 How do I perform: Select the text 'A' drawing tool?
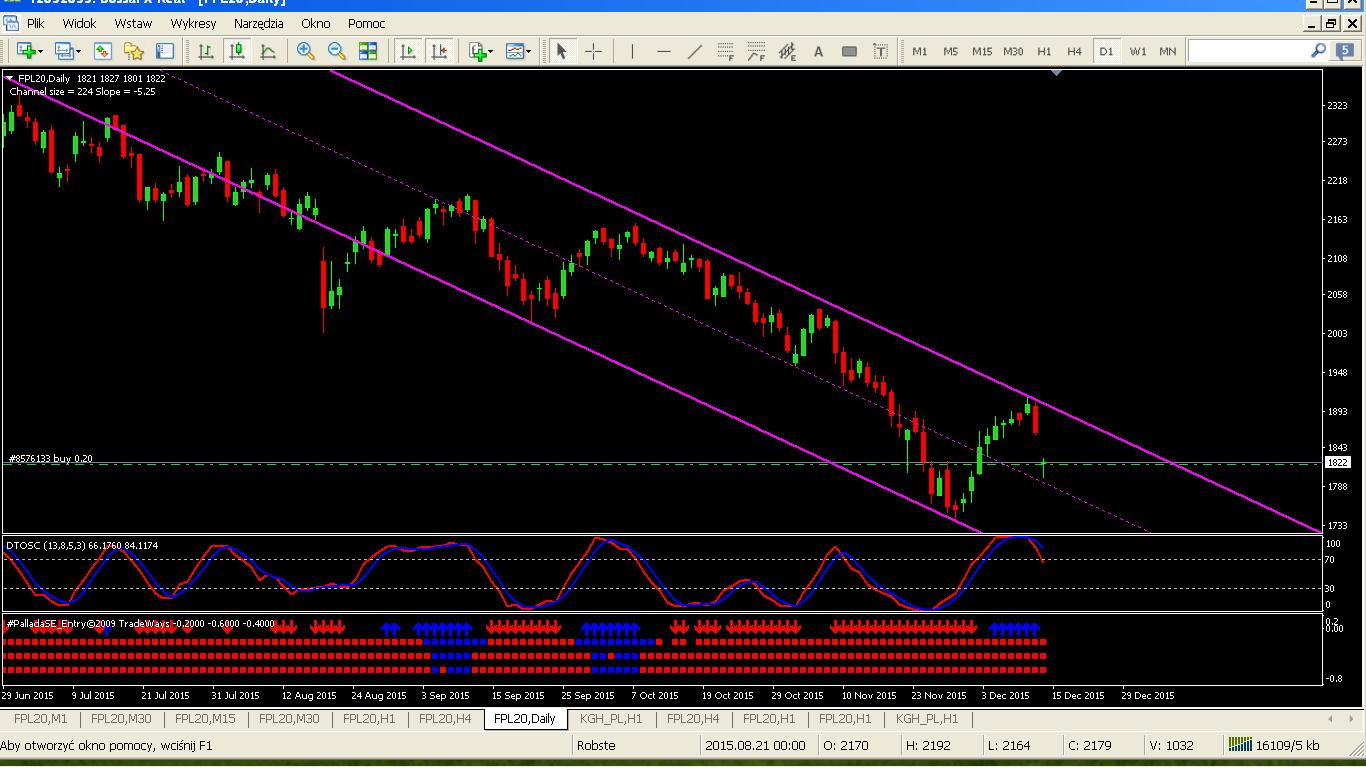coord(818,51)
